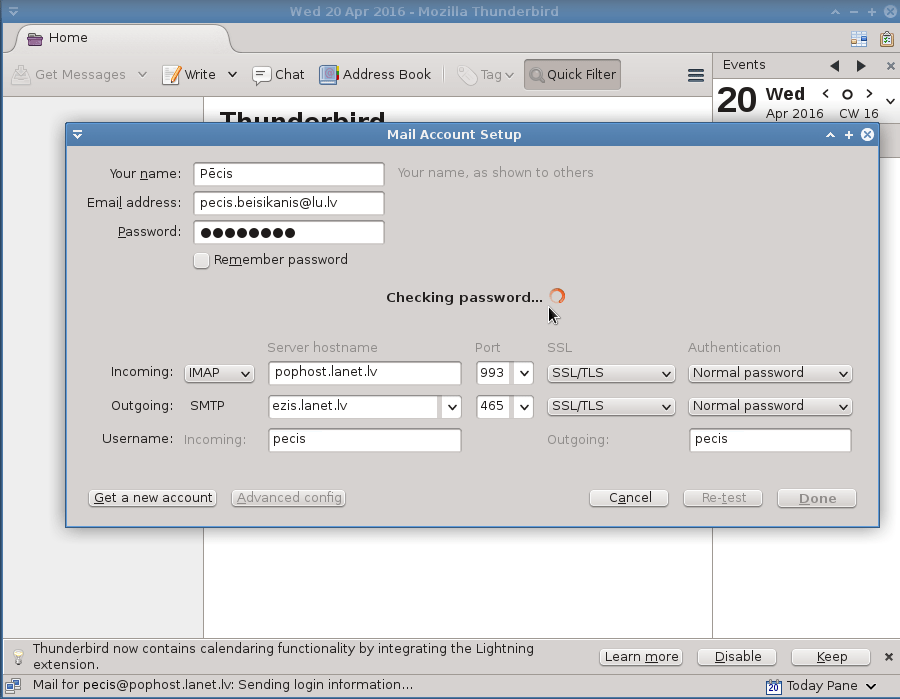This screenshot has height=699, width=900.
Task: Disable the Lightning extension
Action: 738,657
